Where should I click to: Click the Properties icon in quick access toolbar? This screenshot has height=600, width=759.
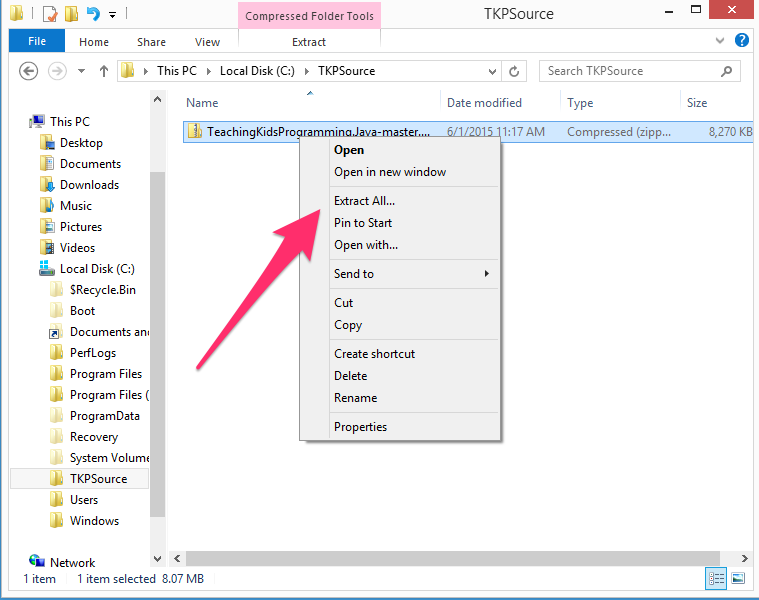tap(49, 14)
